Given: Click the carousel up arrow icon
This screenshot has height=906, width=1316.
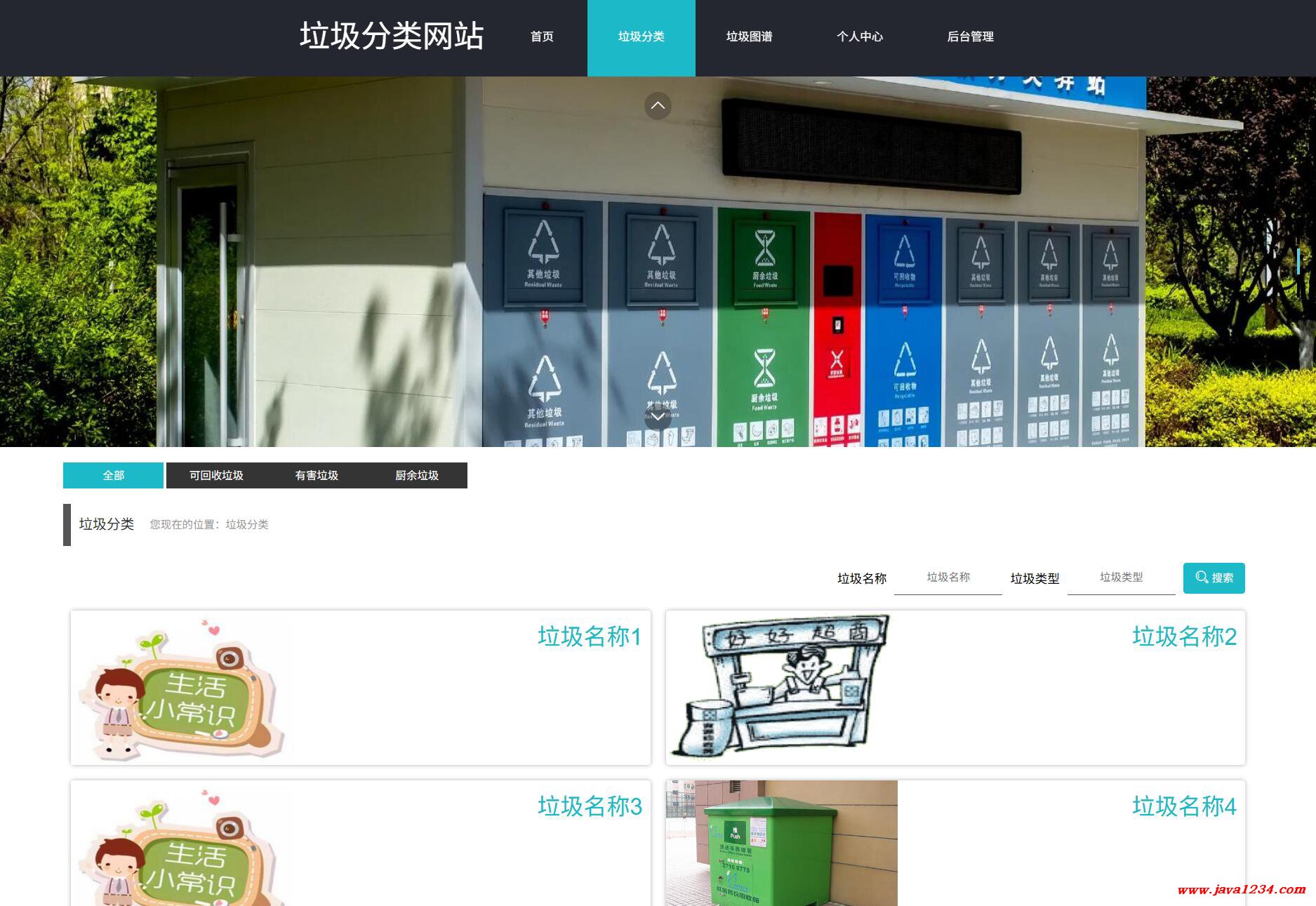Looking at the screenshot, I should tap(658, 106).
